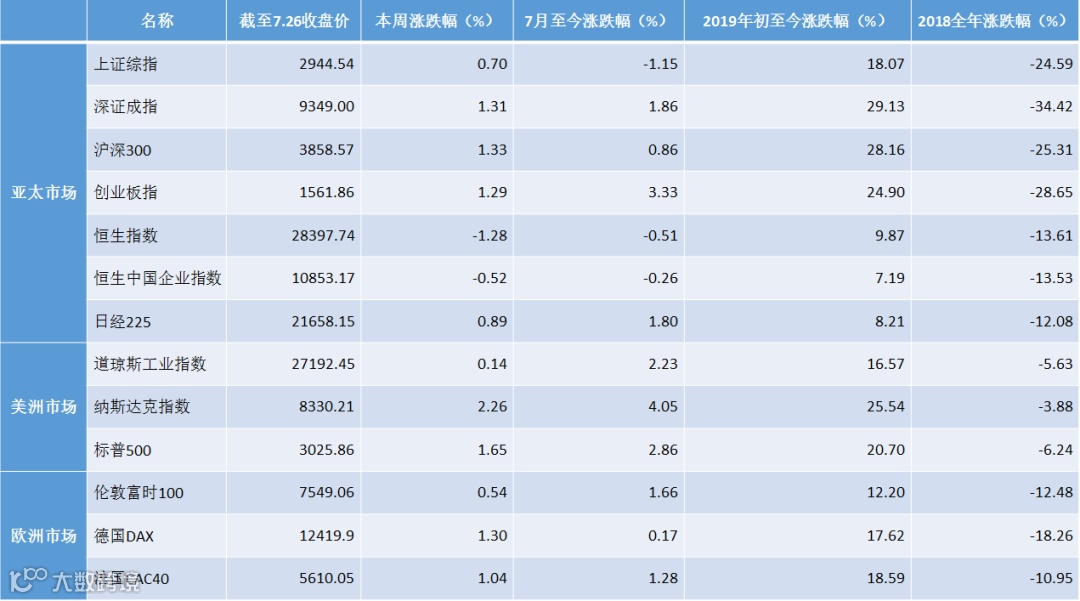Click the 恒生中国企业指数 row name
Viewport: 1080px width, 601px height.
tap(158, 278)
